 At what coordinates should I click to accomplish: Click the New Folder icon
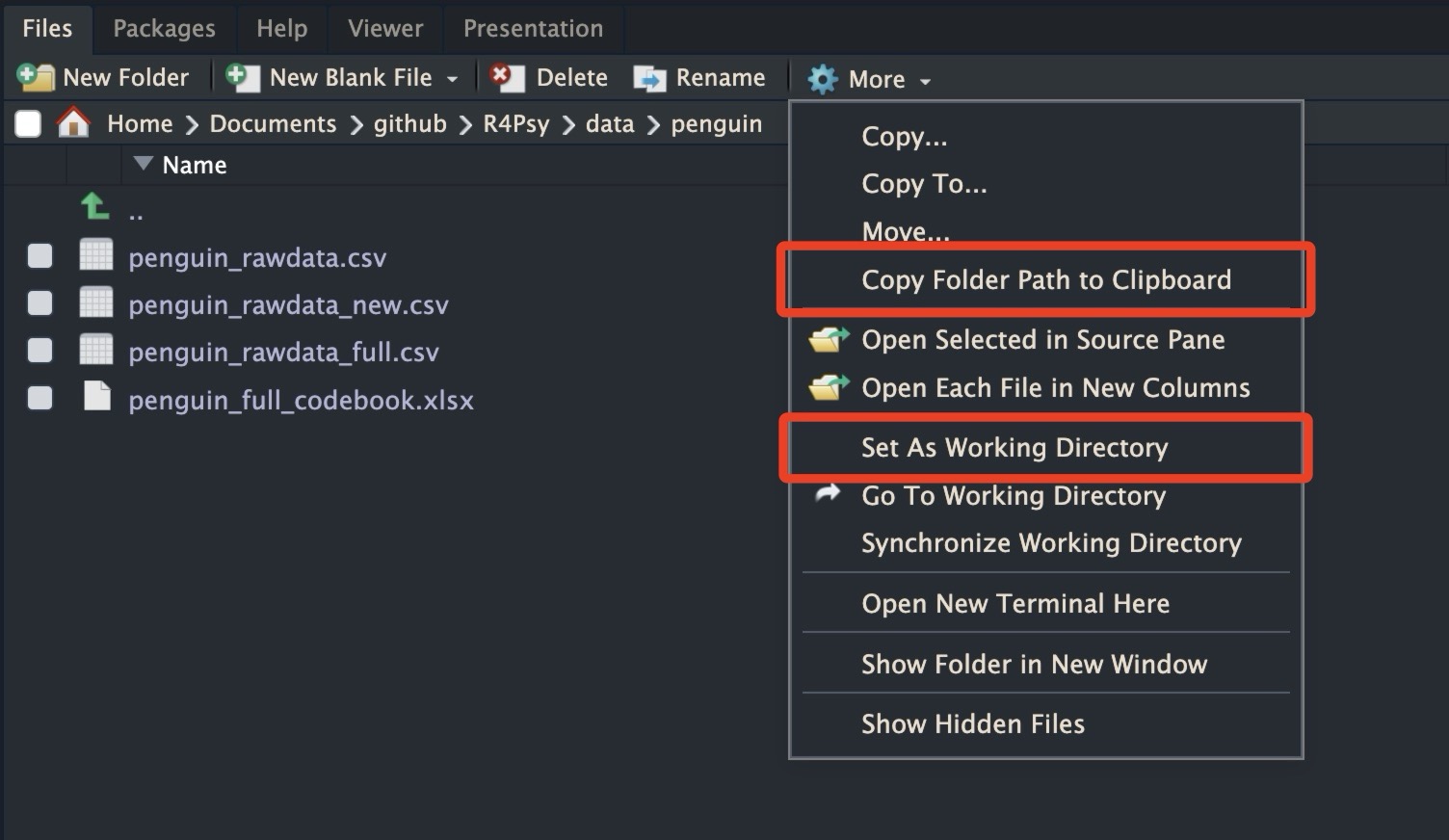click(36, 77)
